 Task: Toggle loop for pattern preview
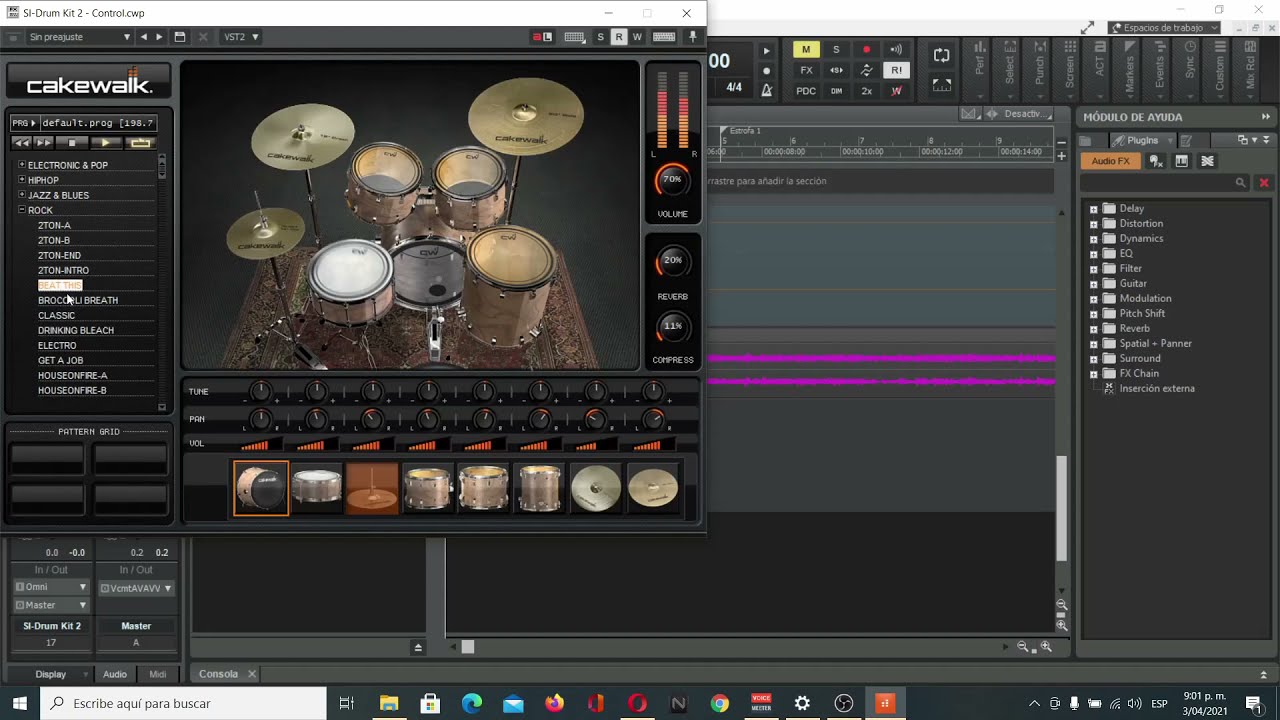(140, 143)
